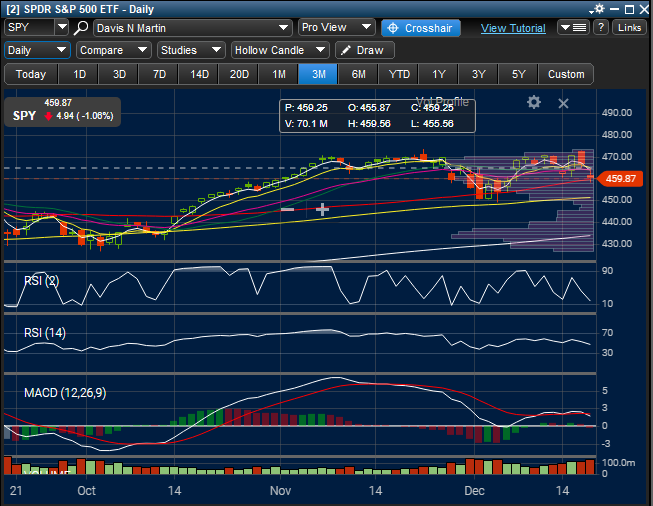This screenshot has width=653, height=506.
Task: Open the chart menu list icon
Action: (573, 28)
